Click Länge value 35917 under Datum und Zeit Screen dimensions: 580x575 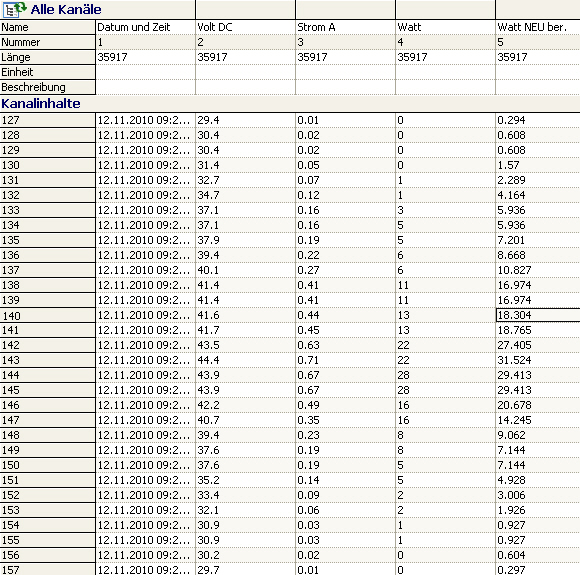112,57
